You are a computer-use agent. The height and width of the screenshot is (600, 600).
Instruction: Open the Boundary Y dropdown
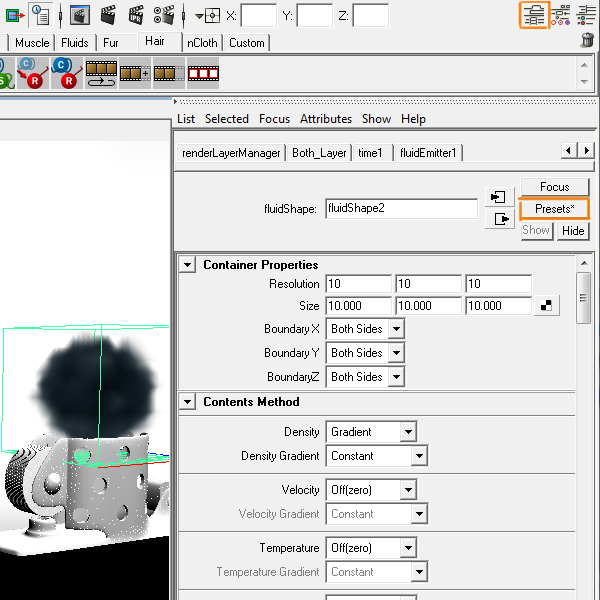pyautogui.click(x=365, y=352)
